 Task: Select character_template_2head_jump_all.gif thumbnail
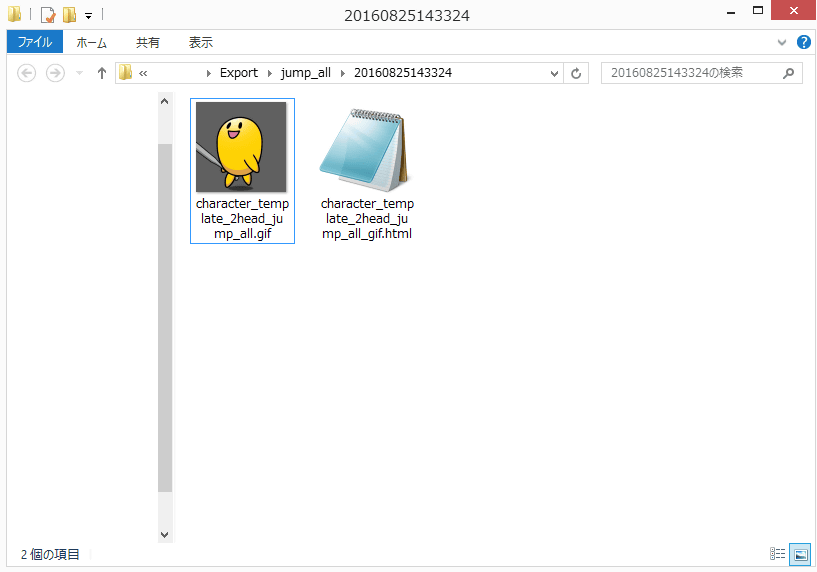(x=241, y=147)
